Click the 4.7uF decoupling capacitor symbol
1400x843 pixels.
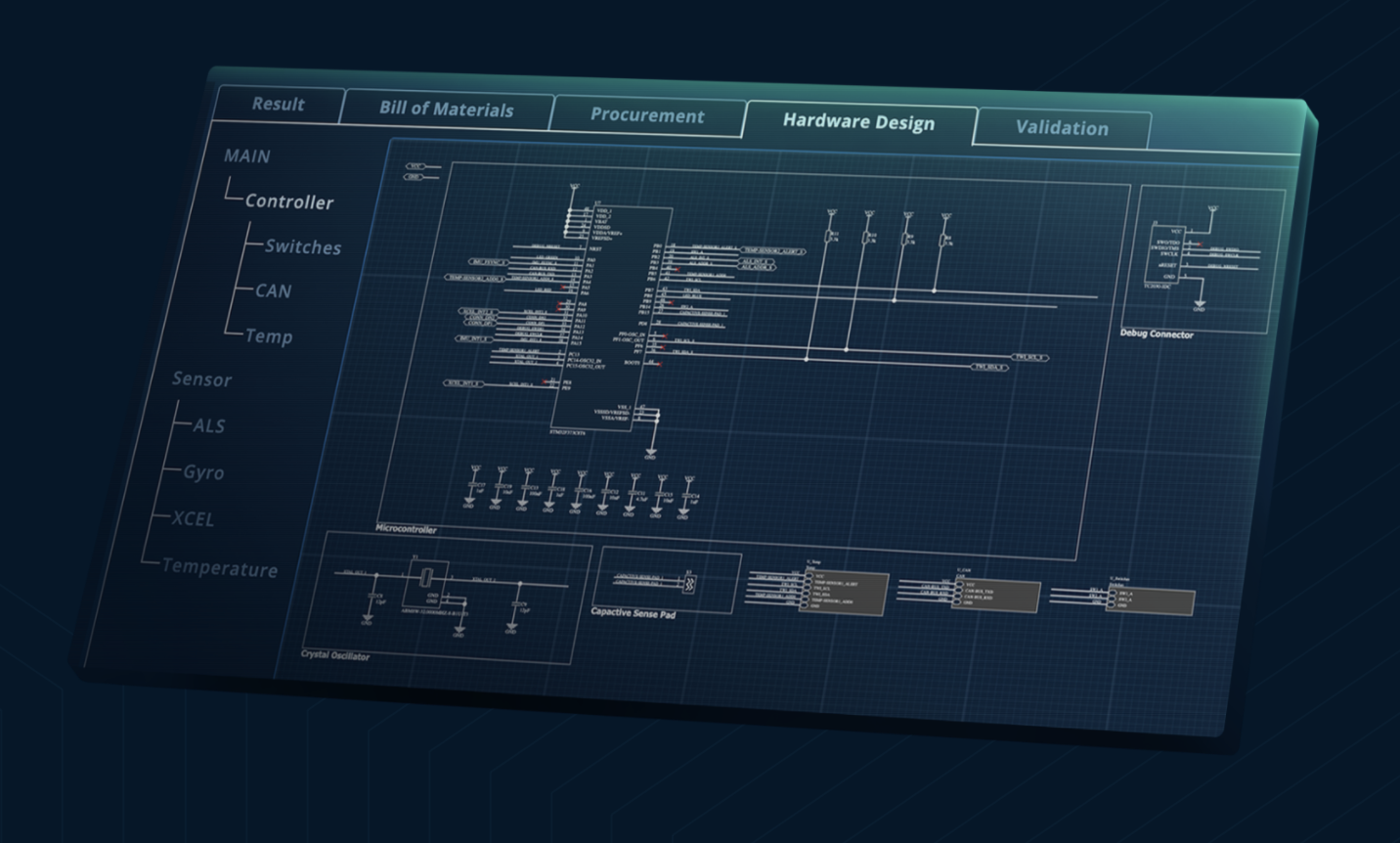pos(634,494)
